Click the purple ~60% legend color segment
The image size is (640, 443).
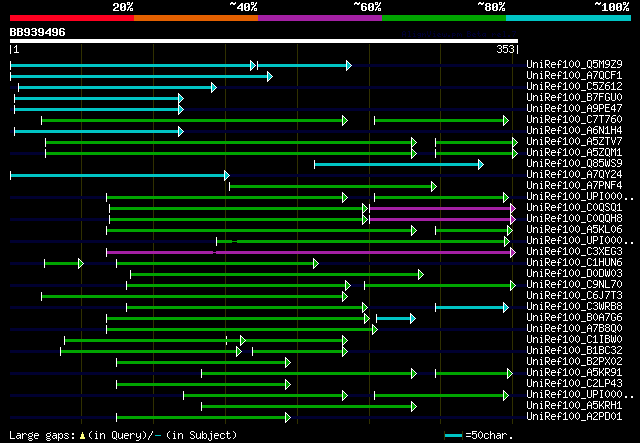pyautogui.click(x=320, y=18)
